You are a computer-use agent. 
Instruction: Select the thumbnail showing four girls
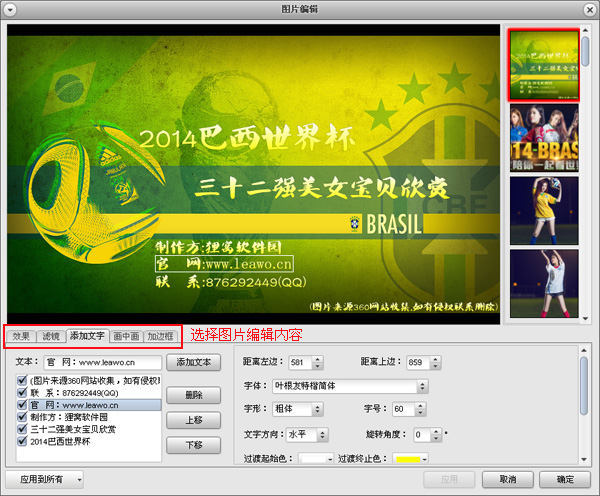(544, 138)
